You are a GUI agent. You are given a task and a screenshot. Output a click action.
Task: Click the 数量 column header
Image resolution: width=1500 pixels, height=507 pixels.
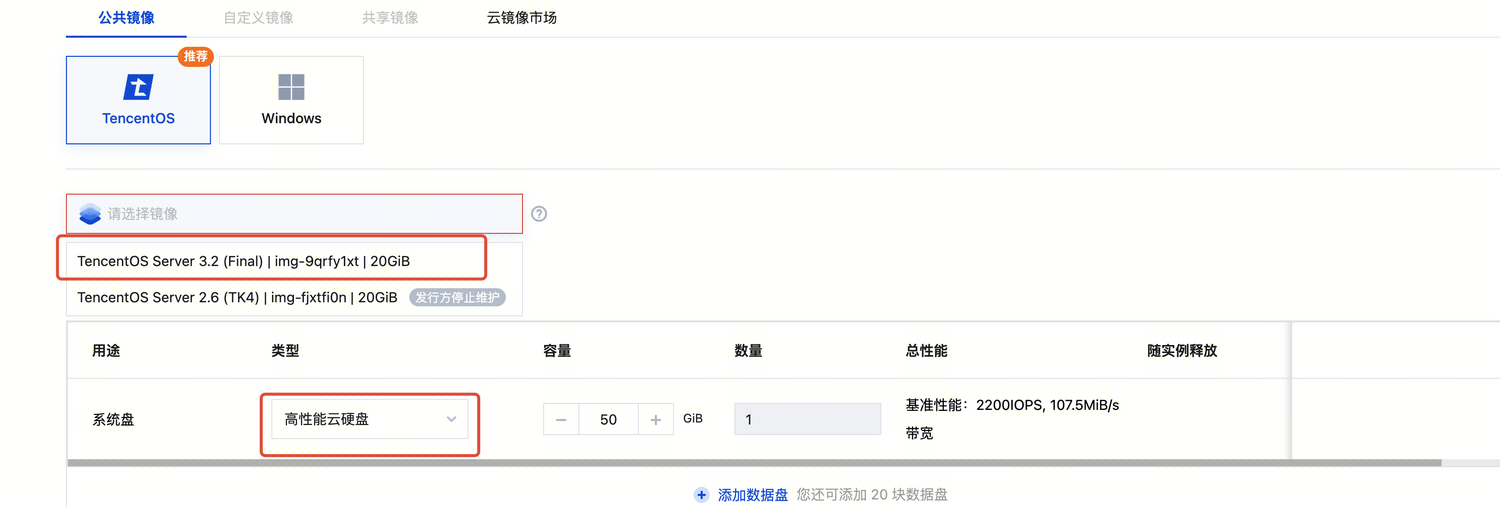[748, 351]
